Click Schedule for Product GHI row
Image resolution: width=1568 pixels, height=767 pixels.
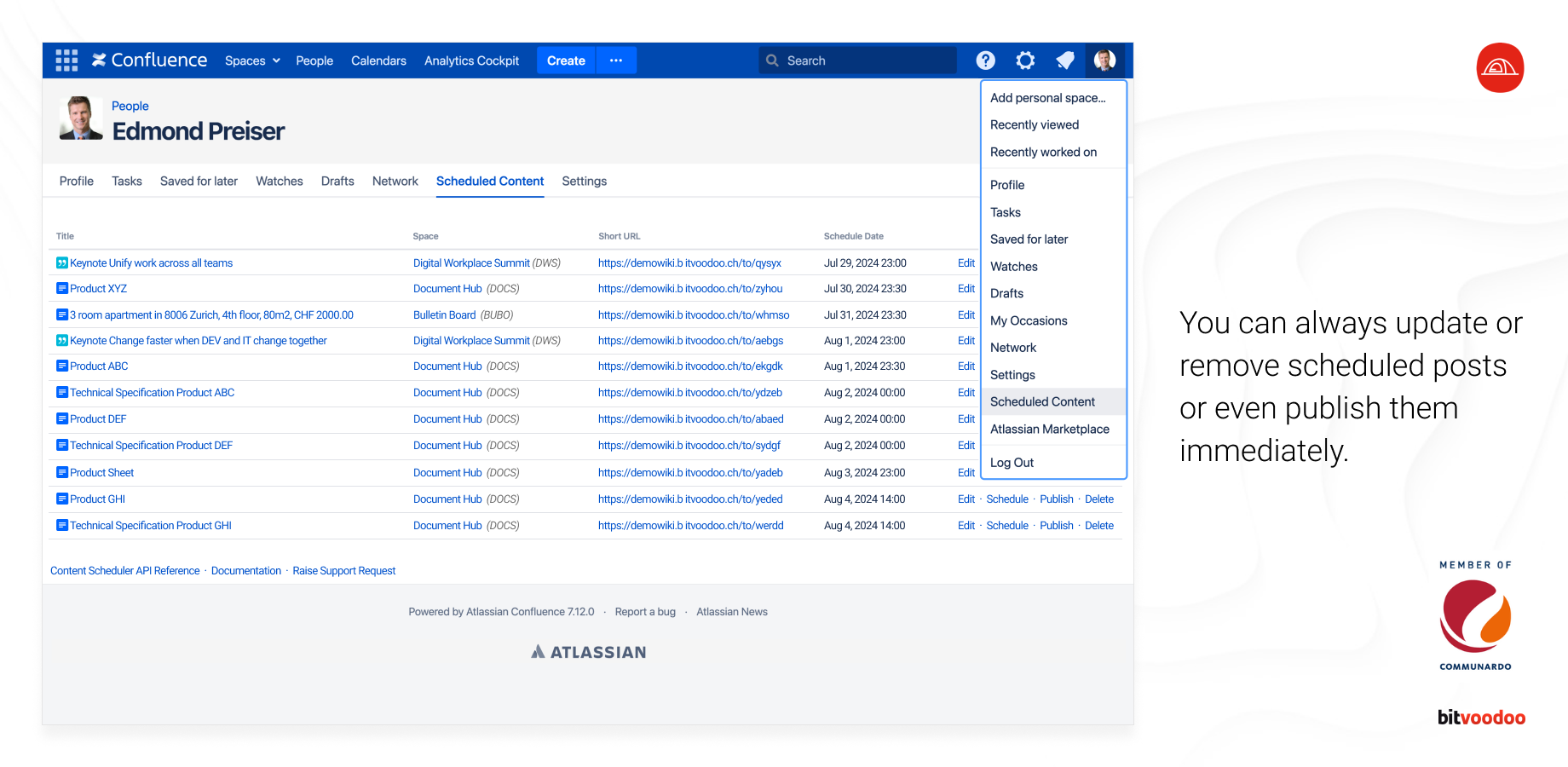point(1007,499)
